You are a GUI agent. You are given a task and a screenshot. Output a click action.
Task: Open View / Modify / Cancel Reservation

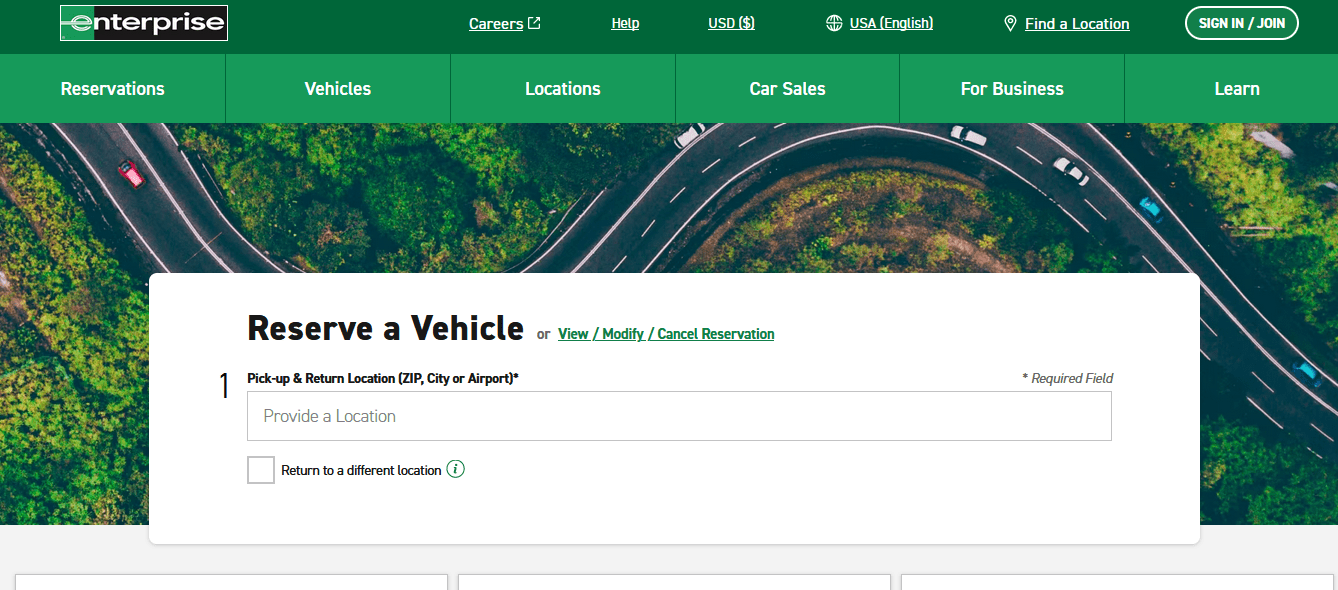point(666,333)
